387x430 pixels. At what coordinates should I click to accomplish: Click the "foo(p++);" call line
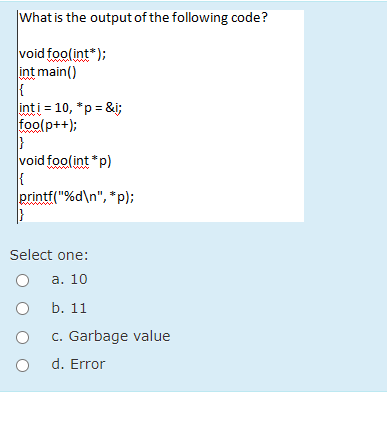tap(48, 125)
